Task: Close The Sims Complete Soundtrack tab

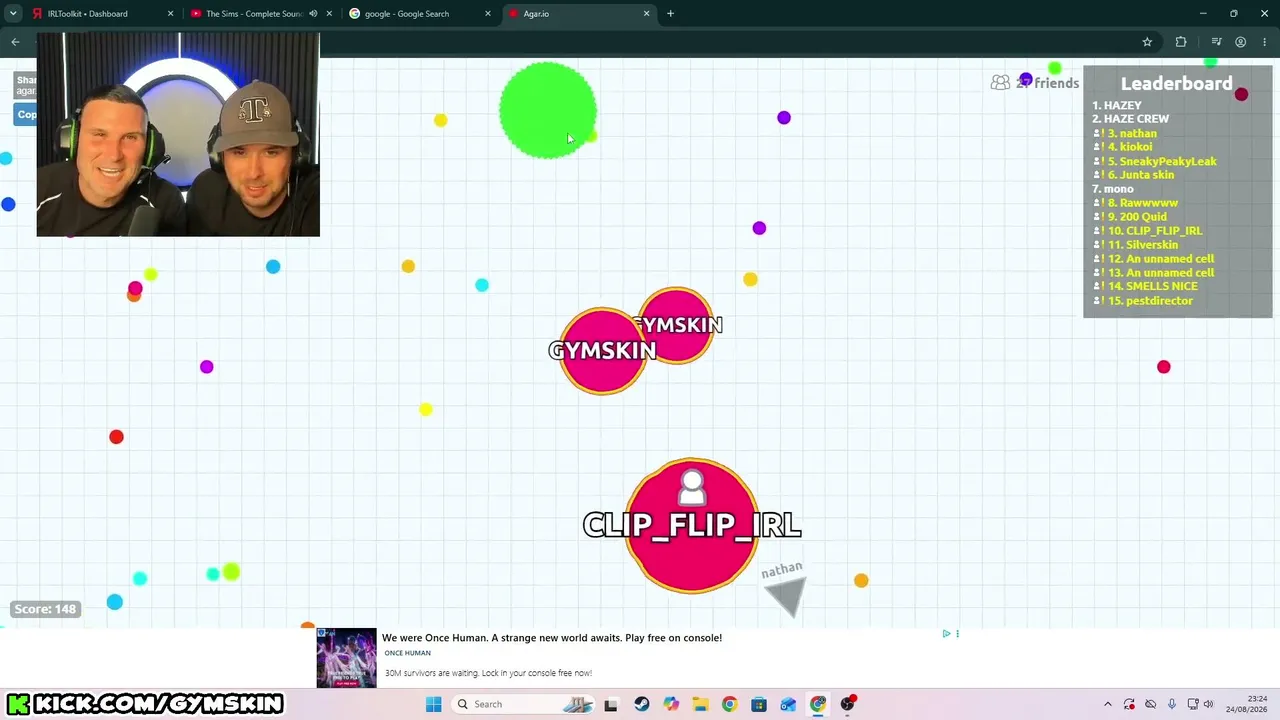Action: (329, 14)
